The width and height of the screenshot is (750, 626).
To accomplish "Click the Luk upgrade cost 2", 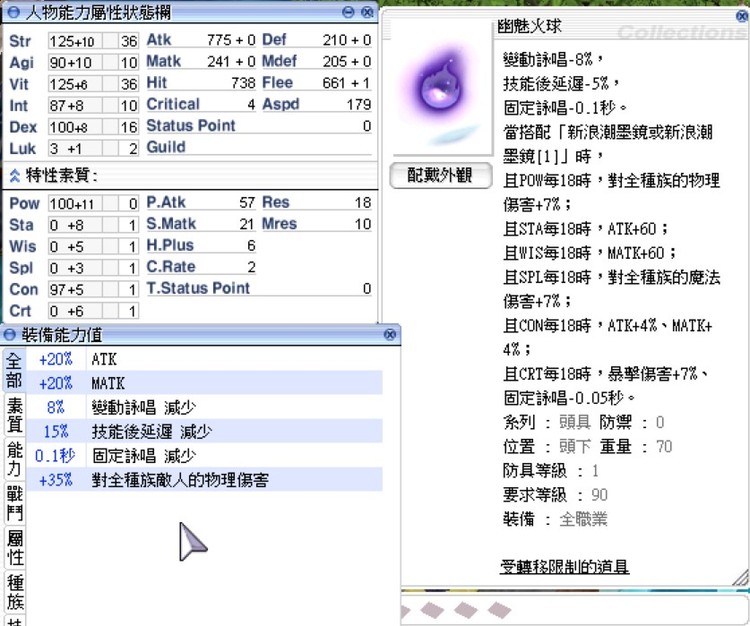I will [128, 149].
